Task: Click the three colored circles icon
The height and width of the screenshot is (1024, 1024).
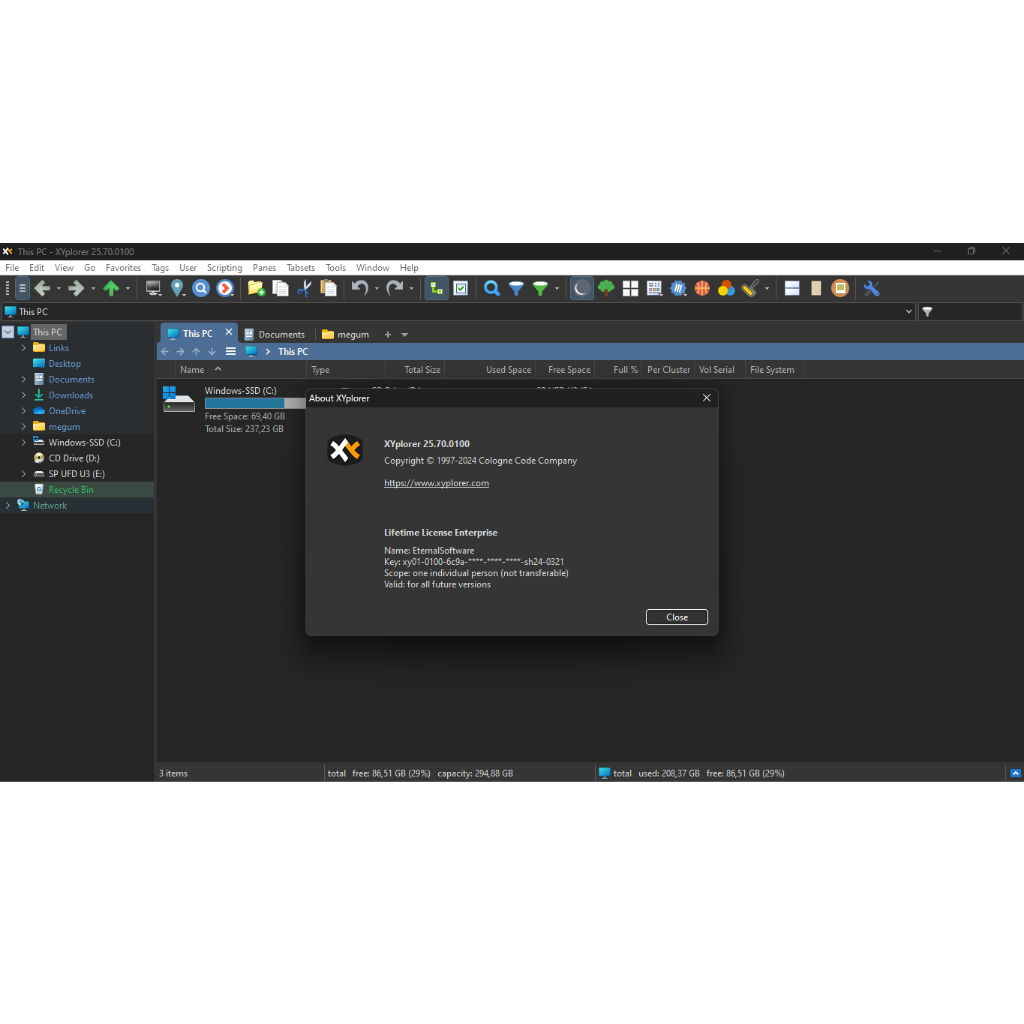Action: click(x=726, y=289)
